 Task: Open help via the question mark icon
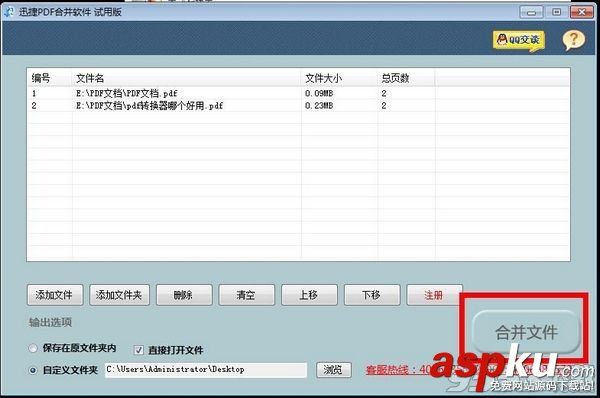coord(574,40)
